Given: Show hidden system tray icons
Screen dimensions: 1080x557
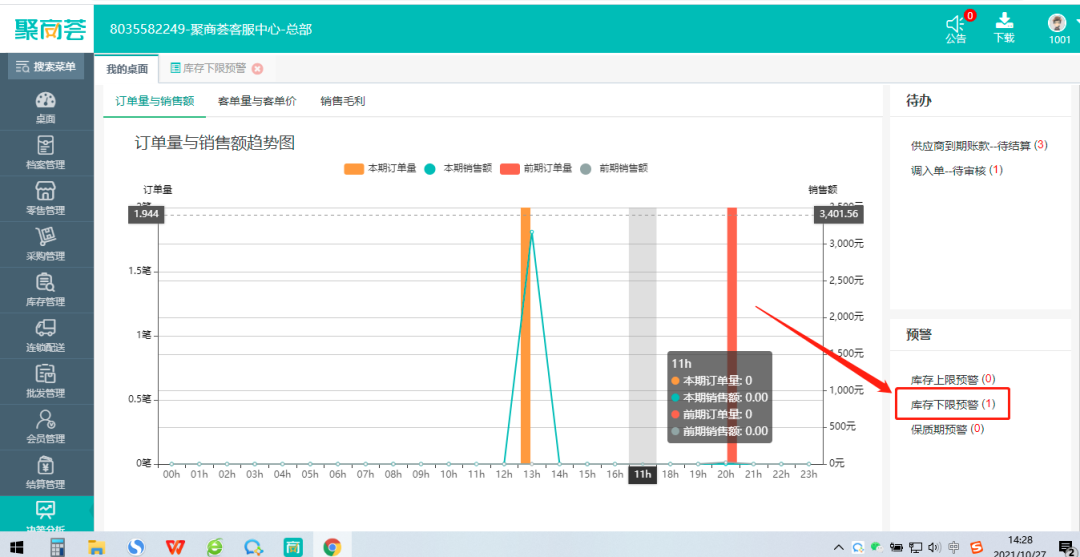Looking at the screenshot, I should [x=838, y=547].
